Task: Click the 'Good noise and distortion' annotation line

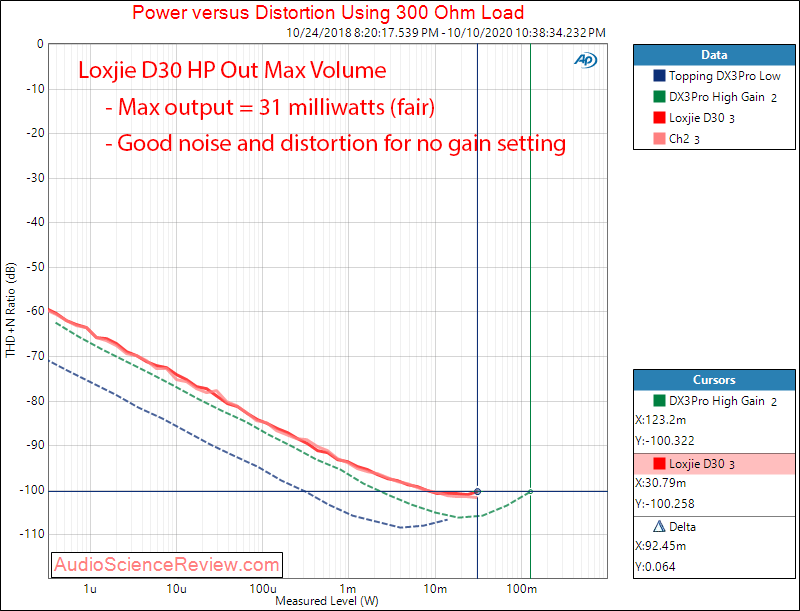Action: 335,143
